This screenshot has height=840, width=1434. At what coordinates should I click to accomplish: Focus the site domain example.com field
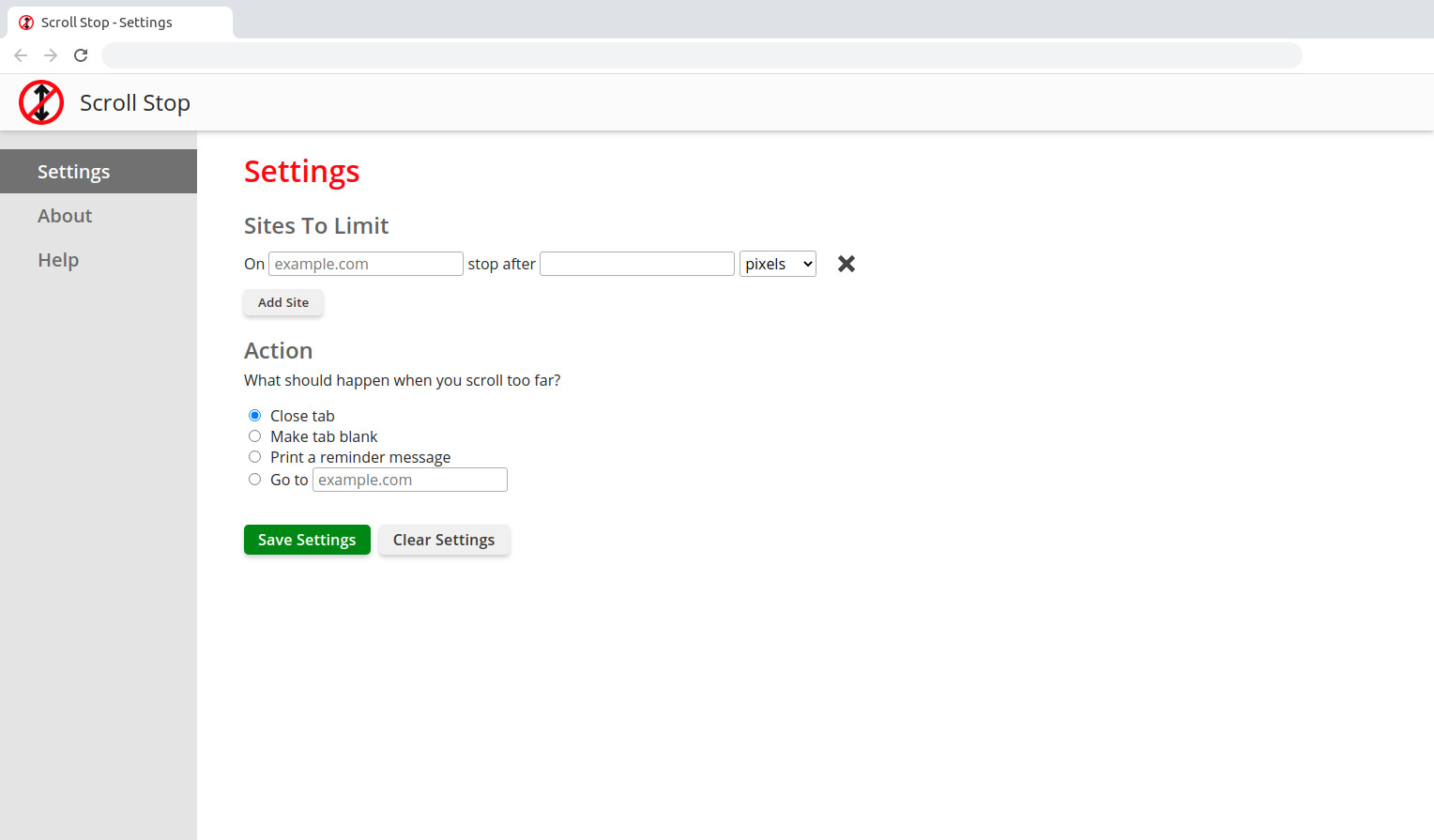point(365,264)
